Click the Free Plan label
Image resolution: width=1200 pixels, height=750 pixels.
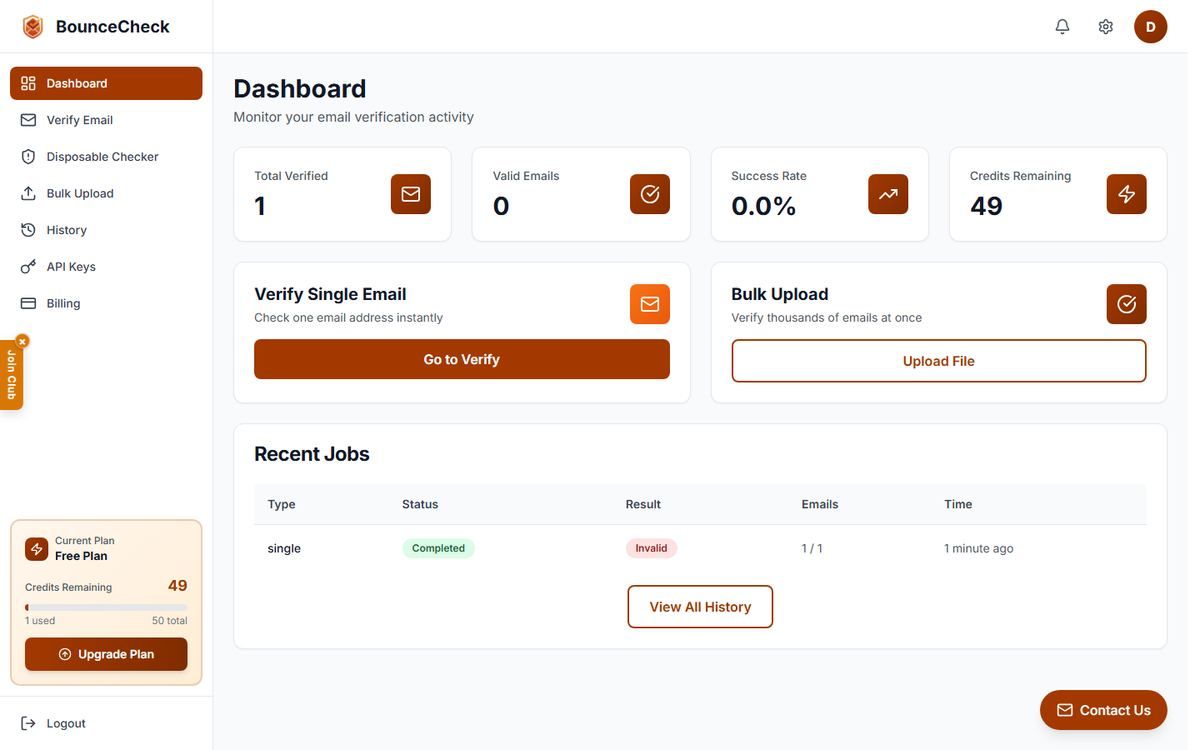pos(81,556)
